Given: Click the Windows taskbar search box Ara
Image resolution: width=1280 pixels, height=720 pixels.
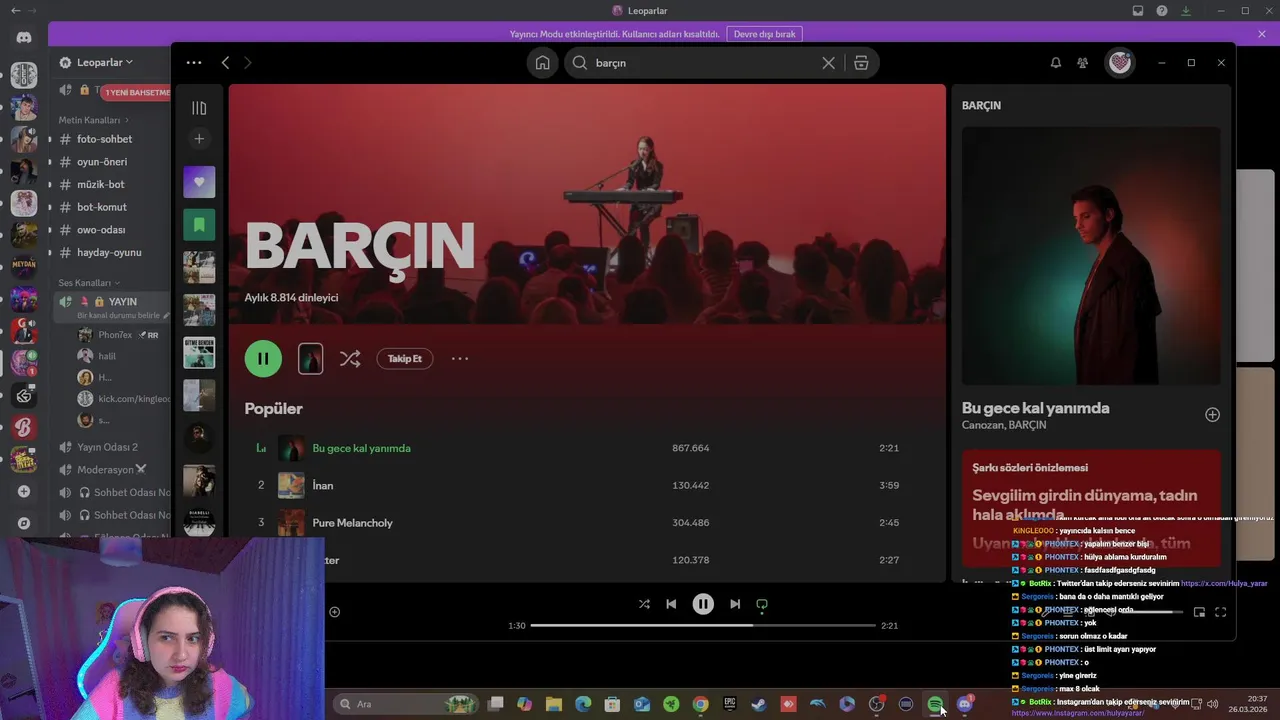Looking at the screenshot, I should [x=406, y=704].
